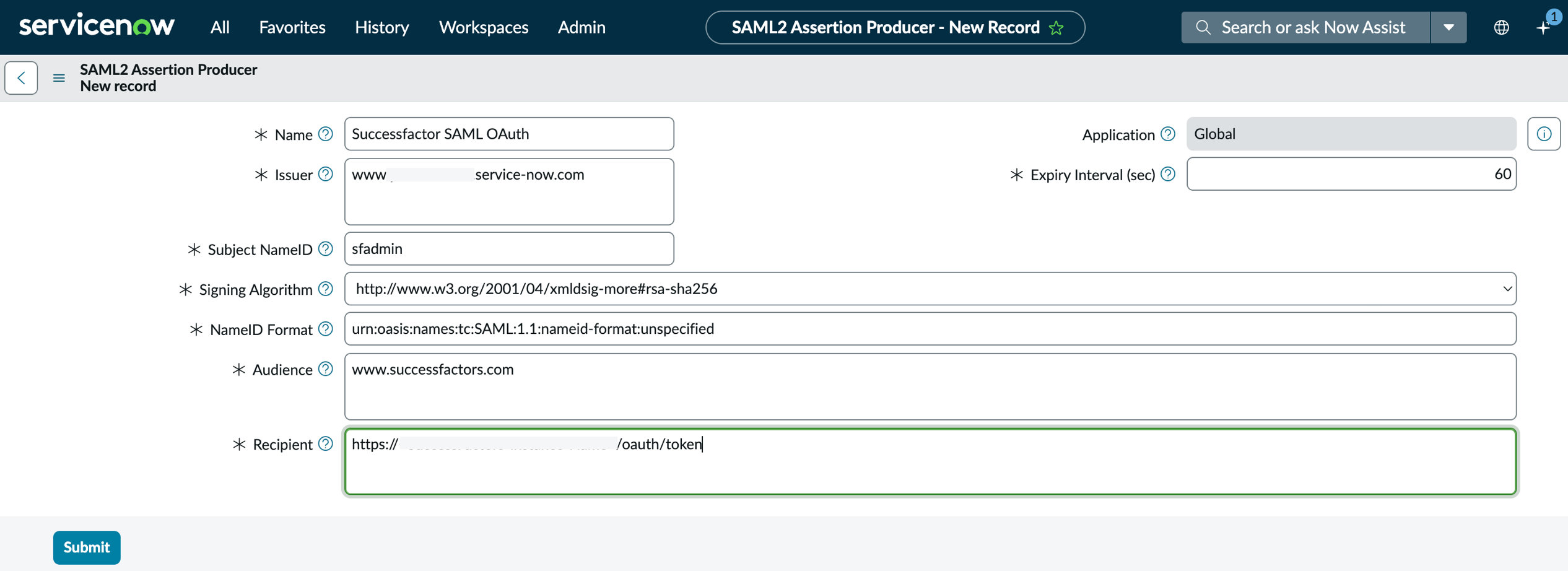Go back with the left chevron button
The image size is (1568, 571).
(x=21, y=78)
